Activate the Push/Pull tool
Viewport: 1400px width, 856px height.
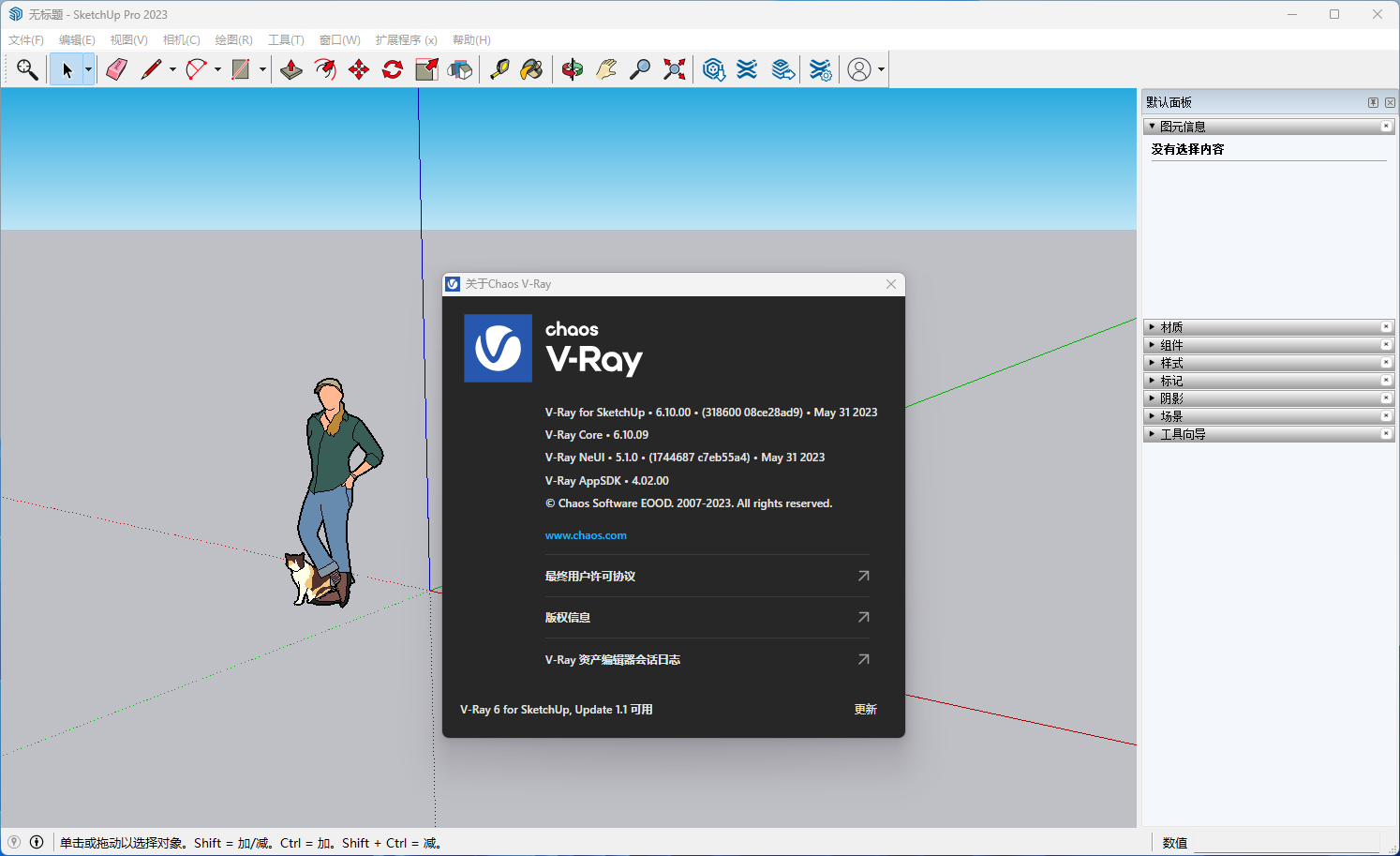click(291, 69)
